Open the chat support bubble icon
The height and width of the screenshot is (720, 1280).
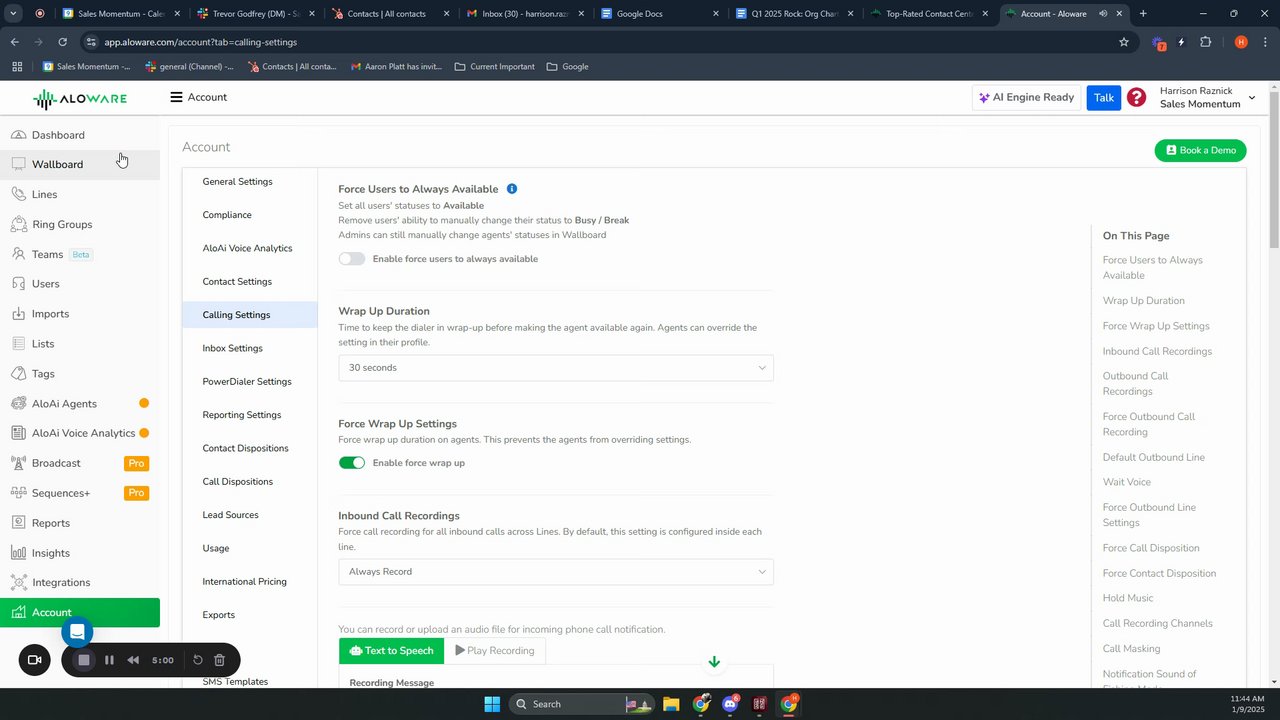pyautogui.click(x=77, y=632)
